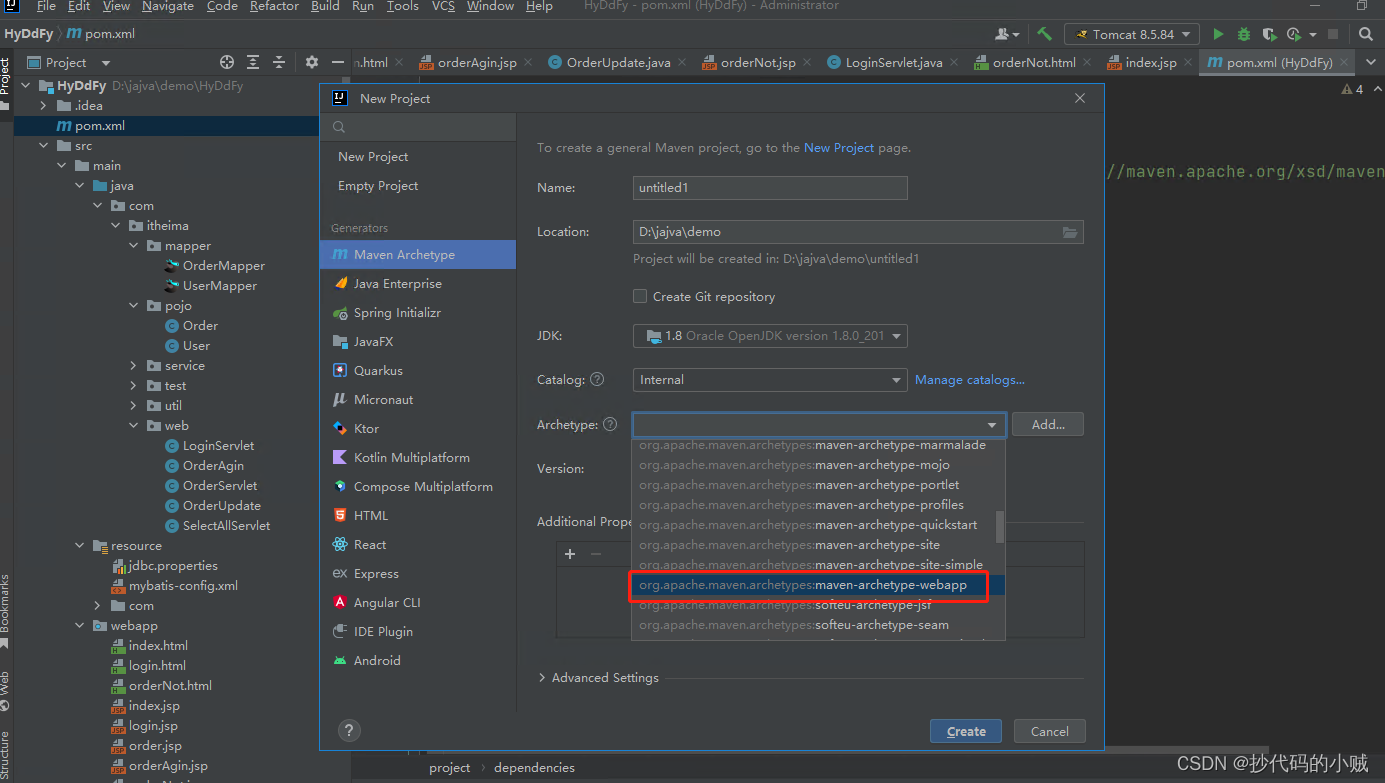Select the React generator
This screenshot has width=1385, height=783.
coord(418,545)
